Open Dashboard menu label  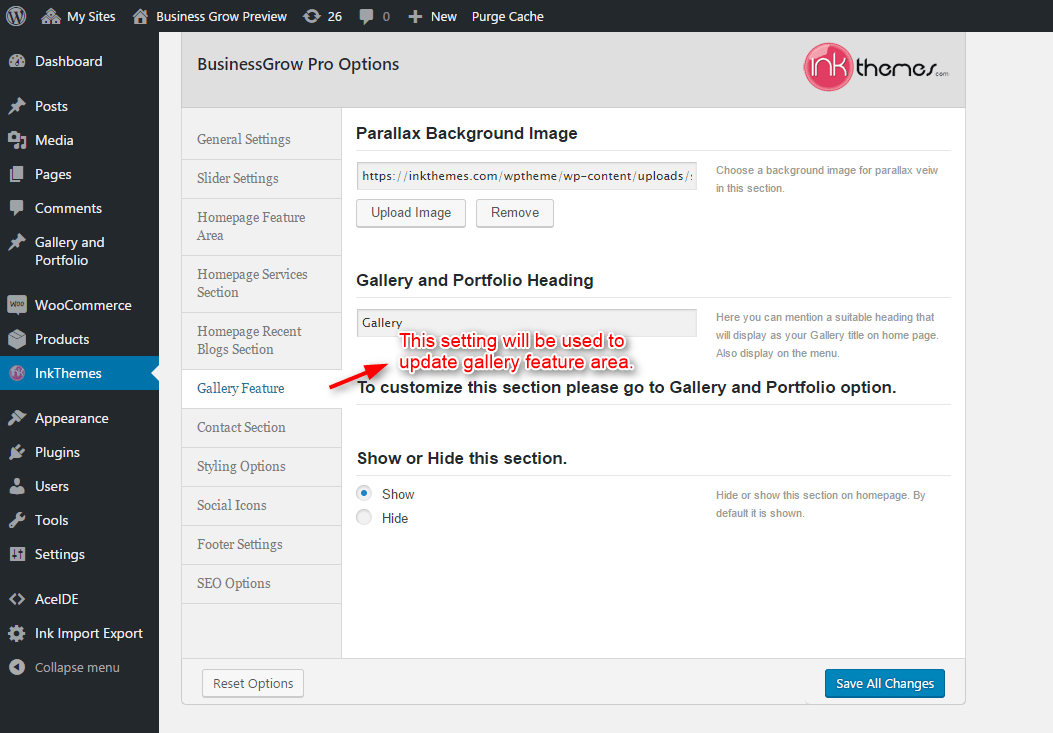[68, 61]
